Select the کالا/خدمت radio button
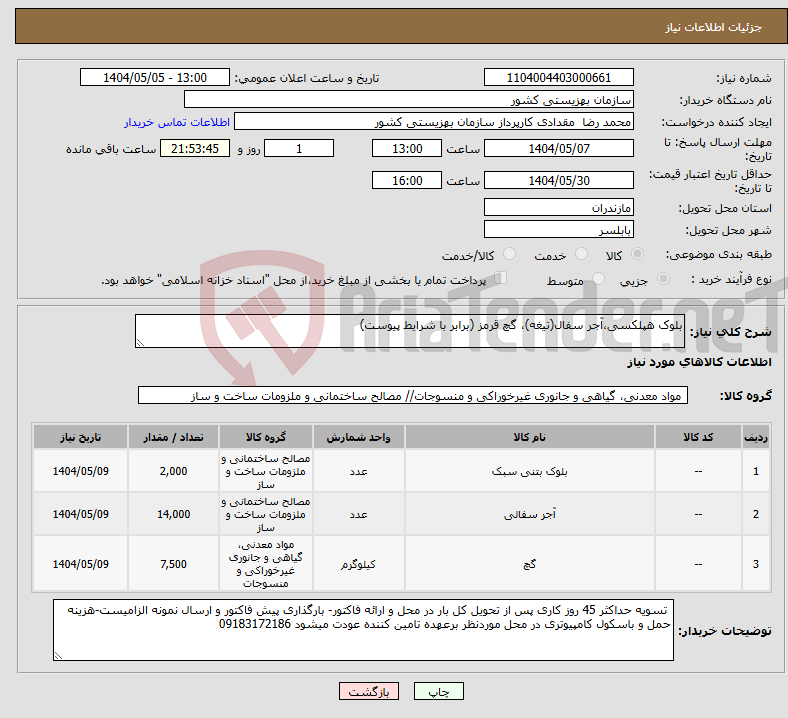The height and width of the screenshot is (718, 788). tap(509, 254)
